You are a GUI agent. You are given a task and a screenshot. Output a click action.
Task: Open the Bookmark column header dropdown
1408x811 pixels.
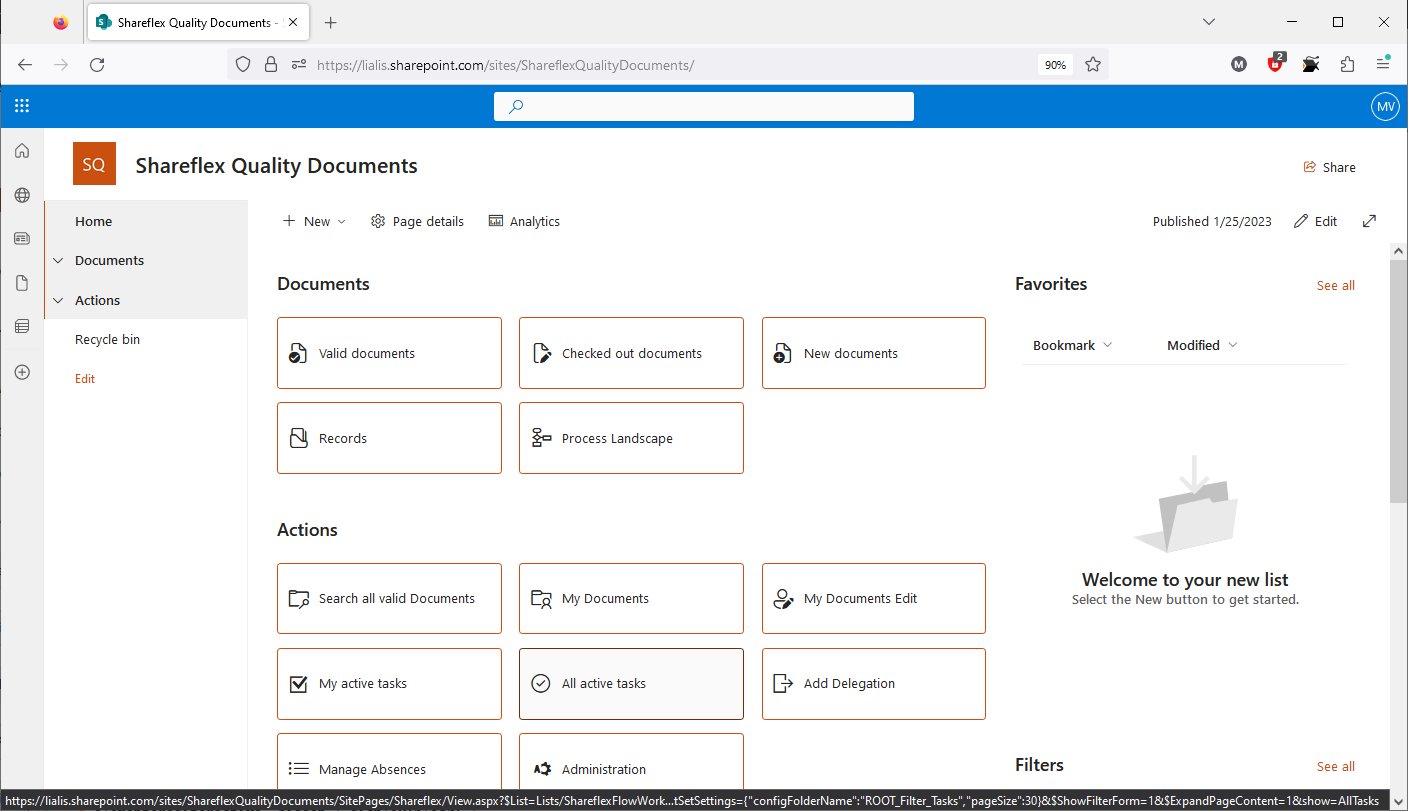point(1072,345)
